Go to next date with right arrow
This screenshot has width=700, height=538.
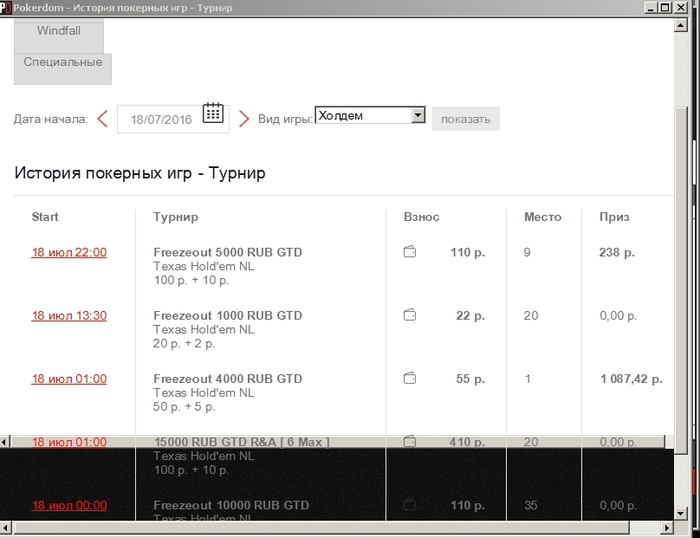[244, 119]
